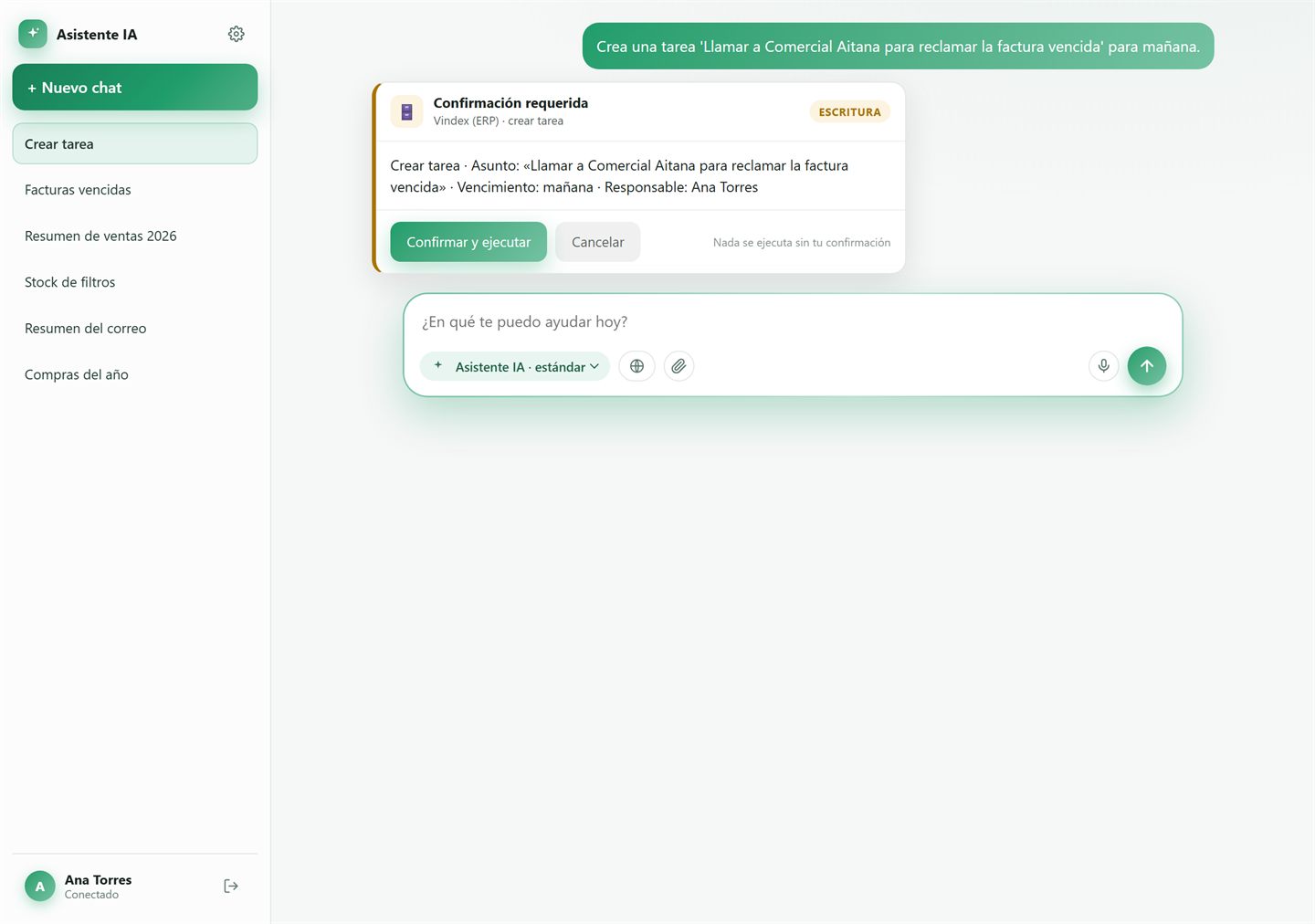Send message with arrow button
The width and height of the screenshot is (1315, 924).
(1147, 366)
